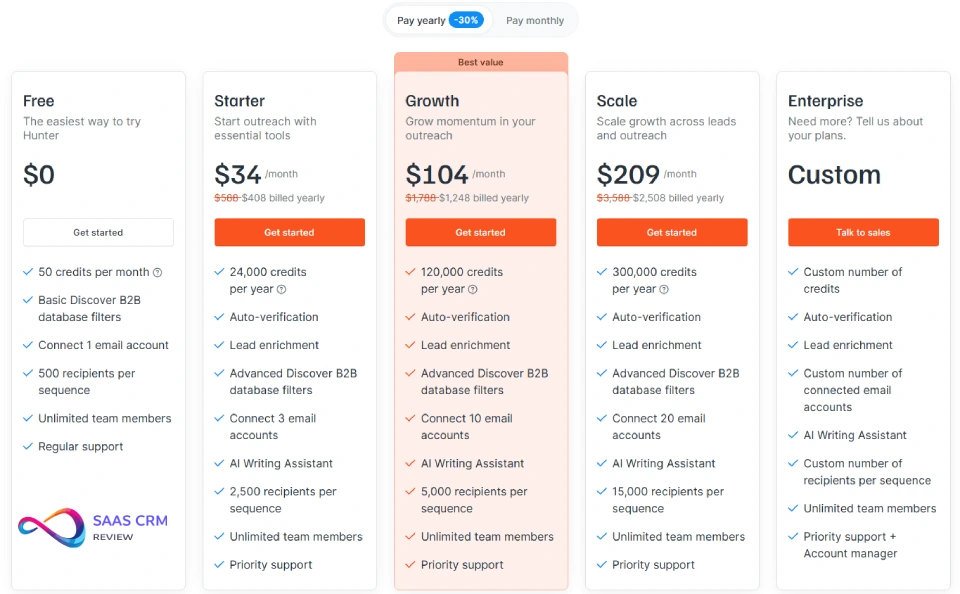Screen dimensions: 960x594
Task: Click the -30% discount badge
Action: pyautogui.click(x=466, y=20)
